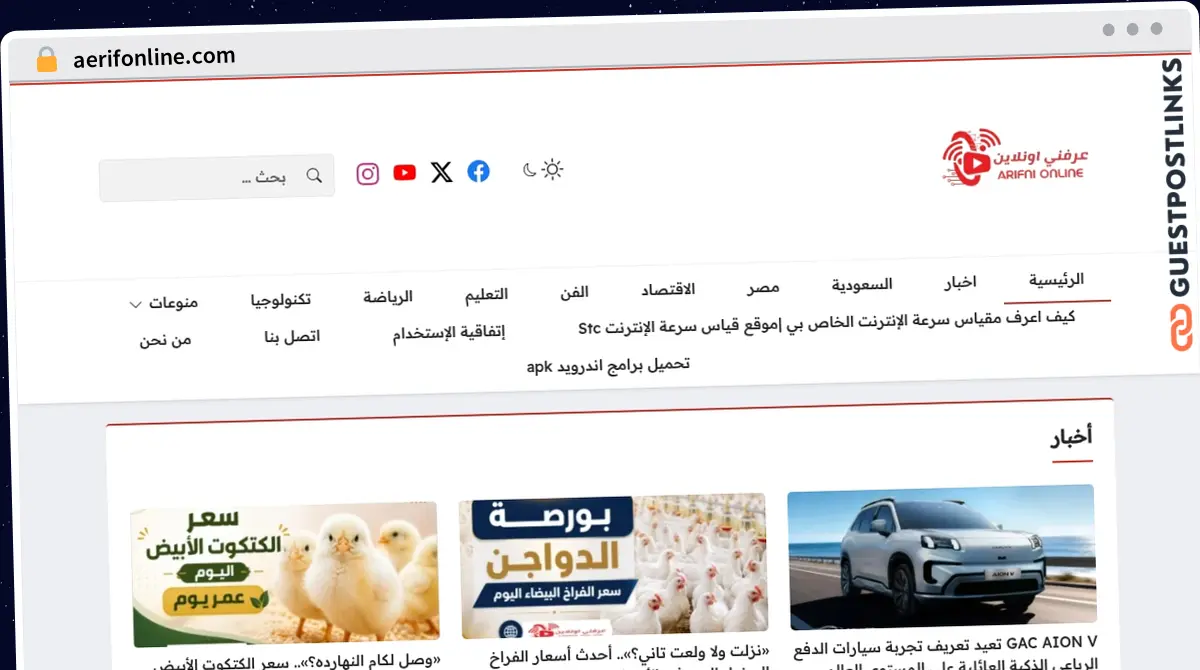Expand the منوعات dropdown menu
The image size is (1200, 670).
coord(164,303)
